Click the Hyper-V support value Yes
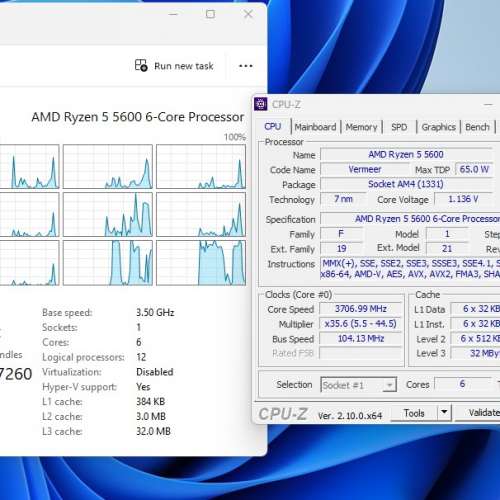Screen dimensions: 500x500 pos(143,387)
